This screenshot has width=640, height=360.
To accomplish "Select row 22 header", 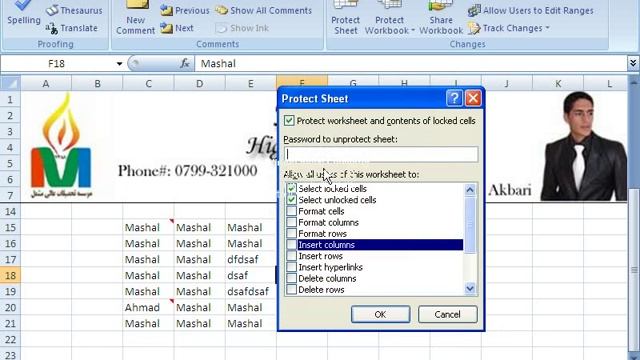I will 10,340.
